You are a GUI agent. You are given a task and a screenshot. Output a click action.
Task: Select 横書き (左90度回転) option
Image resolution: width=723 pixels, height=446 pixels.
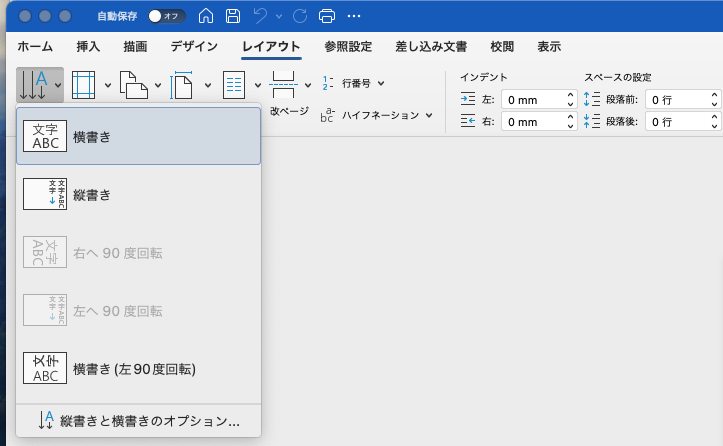[x=138, y=369]
